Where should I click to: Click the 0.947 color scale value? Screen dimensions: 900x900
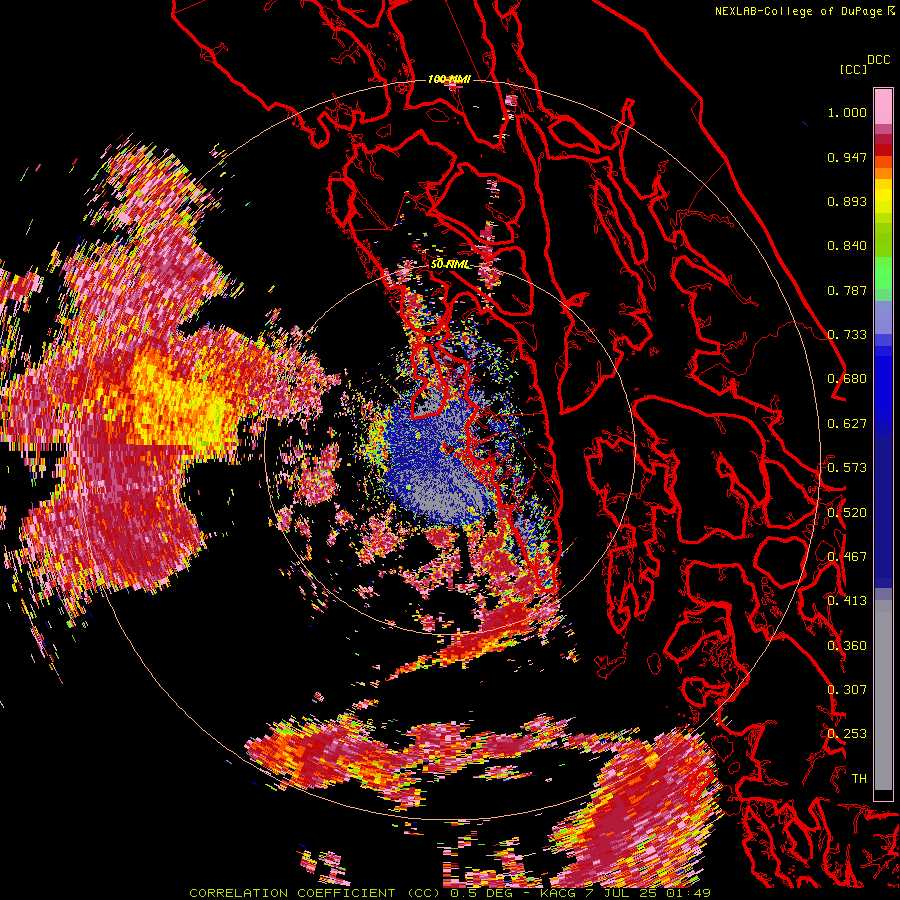847,157
